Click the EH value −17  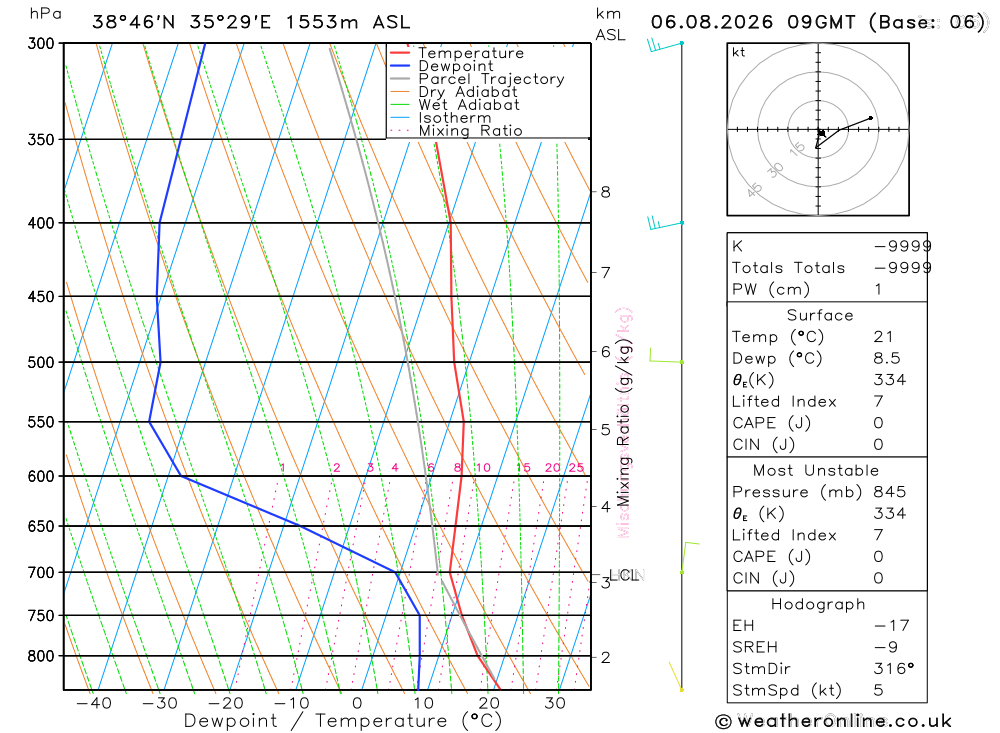pos(892,626)
